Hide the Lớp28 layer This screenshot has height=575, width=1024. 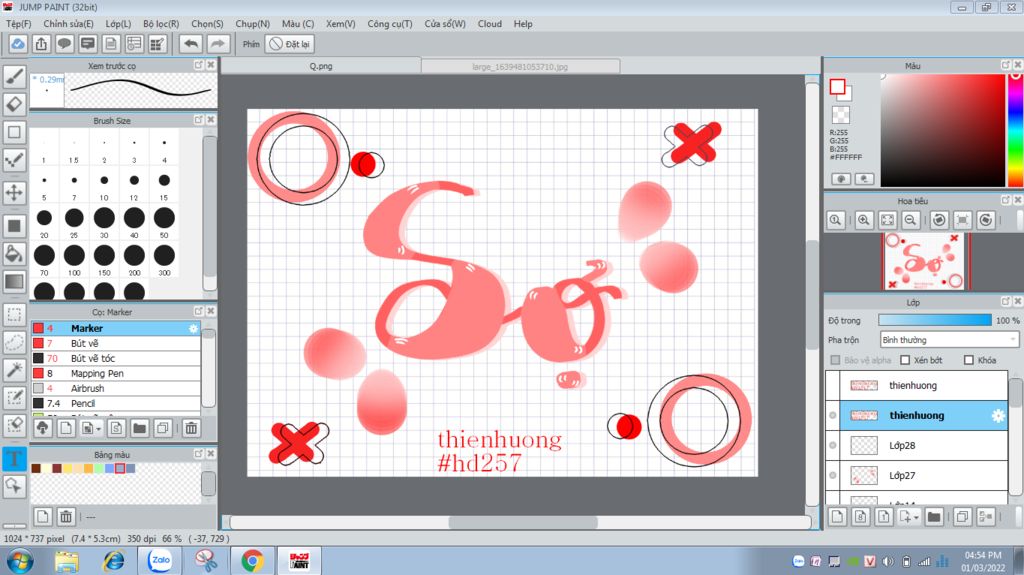pyautogui.click(x=833, y=446)
